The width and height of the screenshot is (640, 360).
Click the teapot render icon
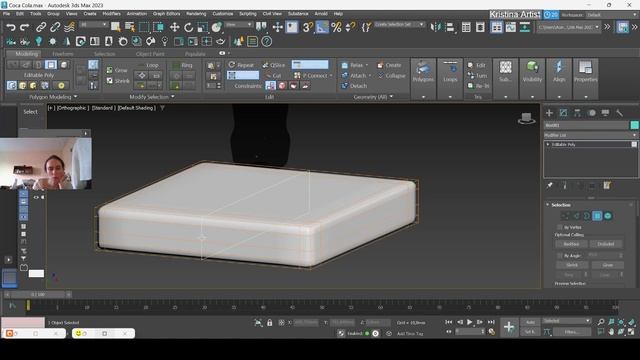pyautogui.click(x=220, y=42)
